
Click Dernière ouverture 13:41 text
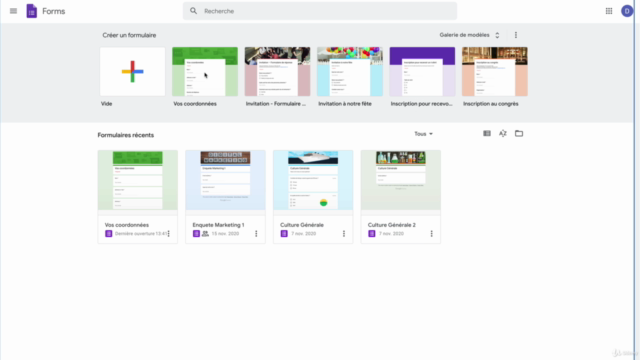(x=141, y=233)
